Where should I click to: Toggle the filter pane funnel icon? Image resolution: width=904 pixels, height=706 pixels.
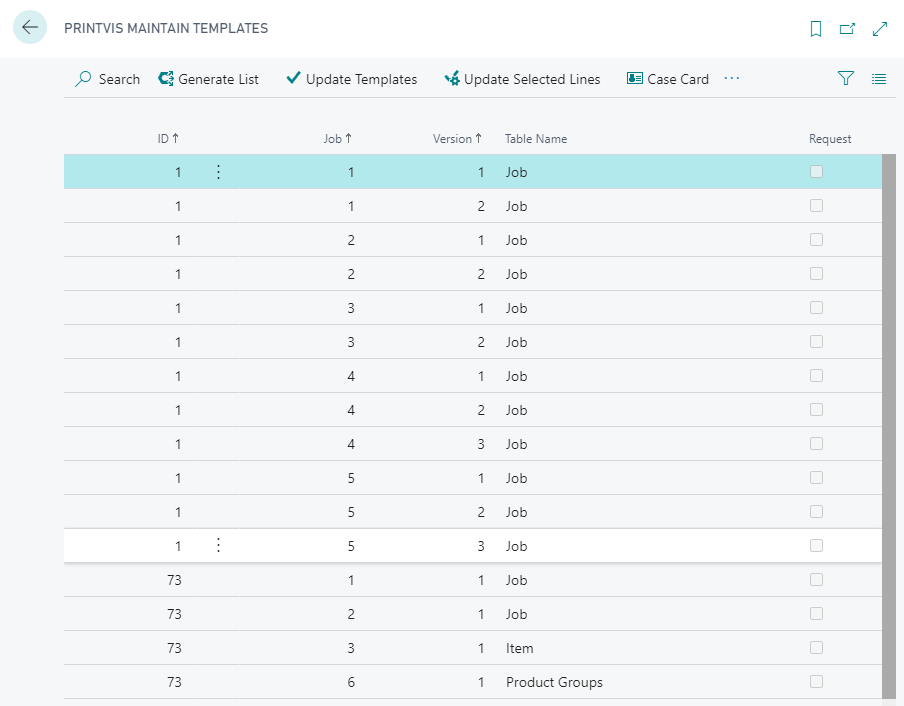pyautogui.click(x=846, y=78)
